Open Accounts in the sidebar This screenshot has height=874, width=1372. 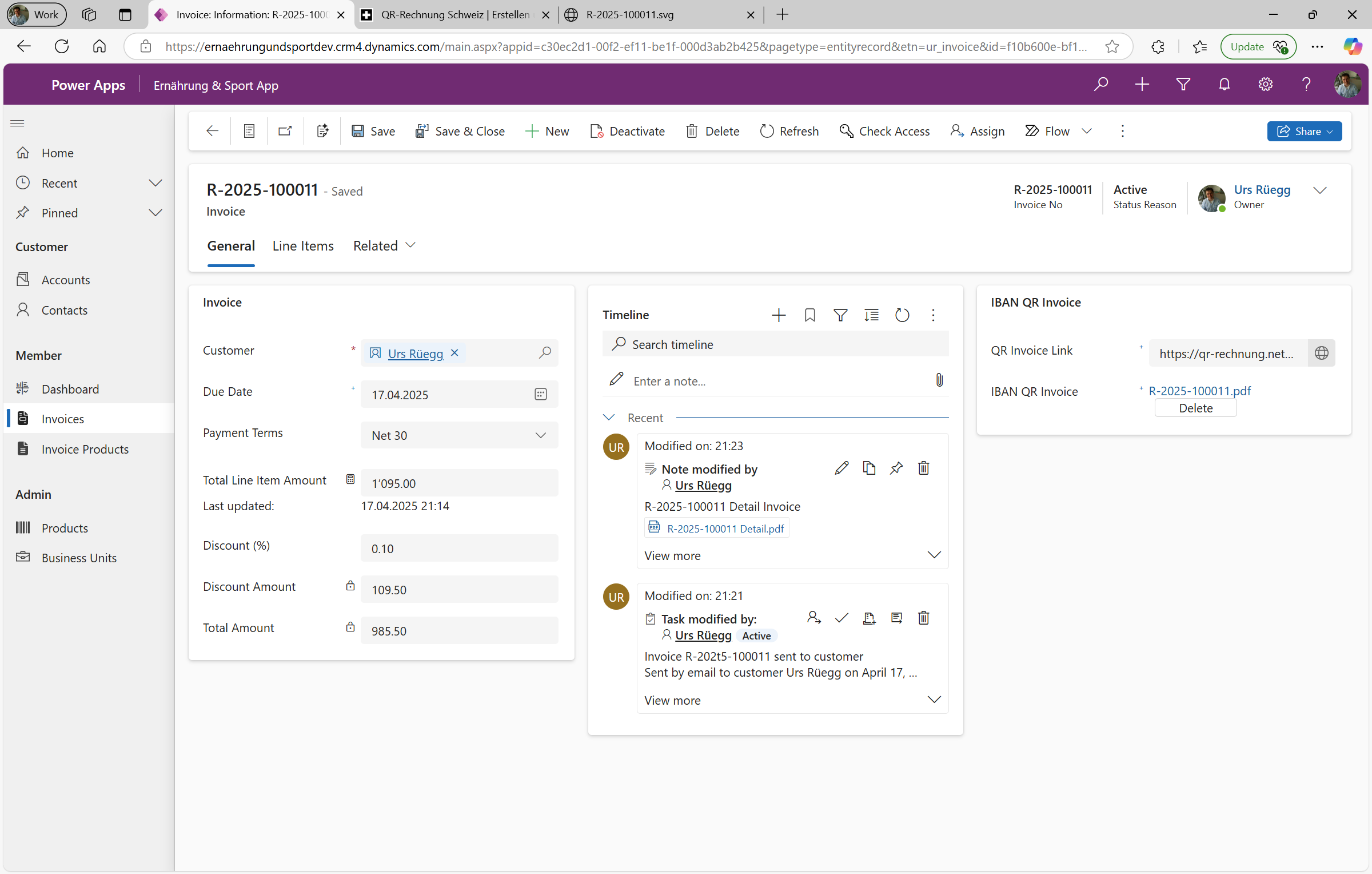click(x=66, y=280)
